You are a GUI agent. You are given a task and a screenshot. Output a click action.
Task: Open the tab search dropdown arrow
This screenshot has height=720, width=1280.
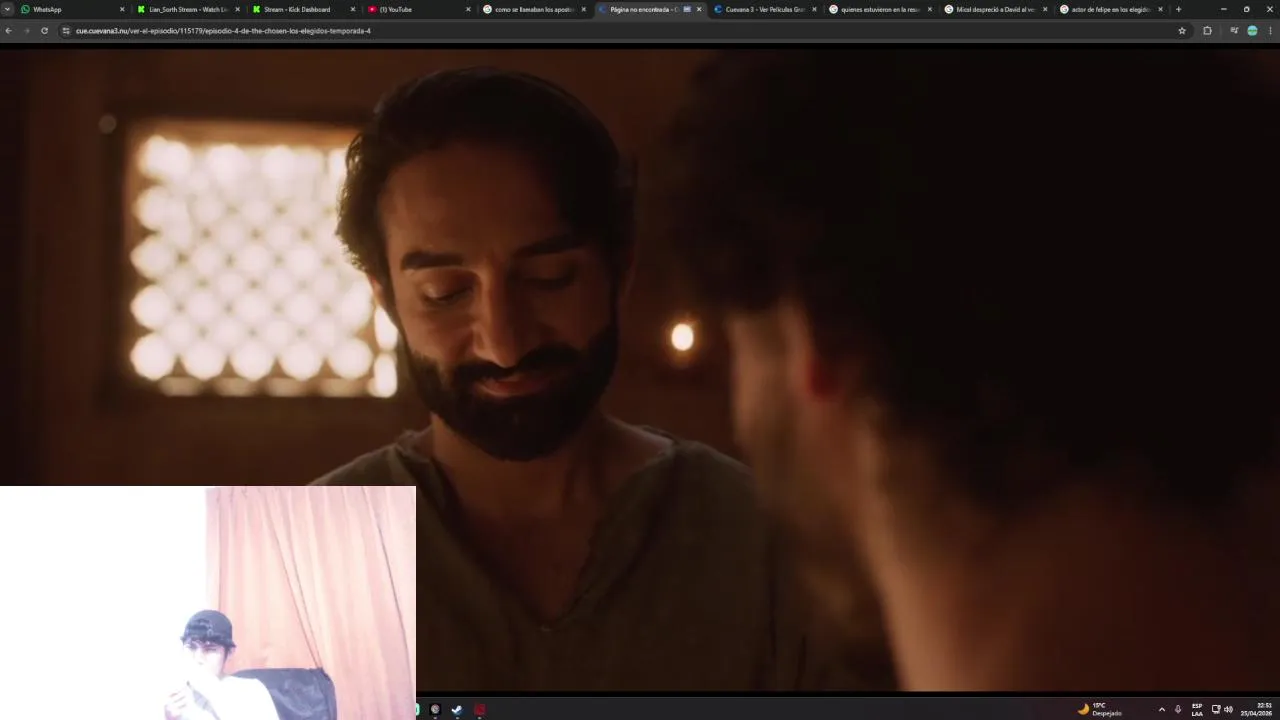7,9
